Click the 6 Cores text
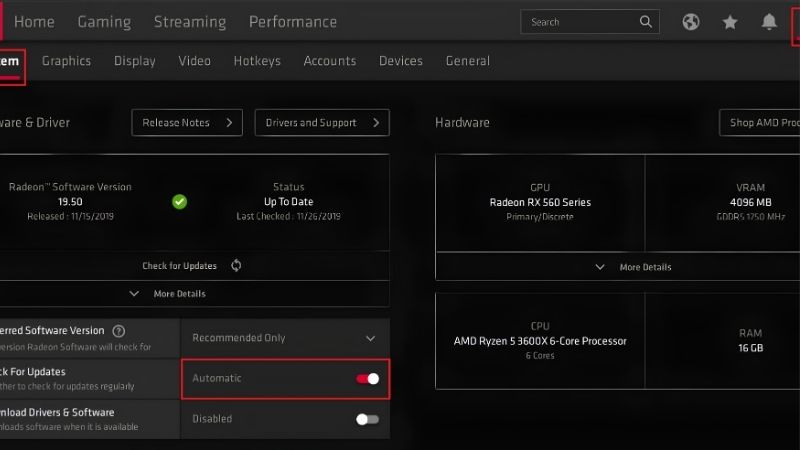 540,356
